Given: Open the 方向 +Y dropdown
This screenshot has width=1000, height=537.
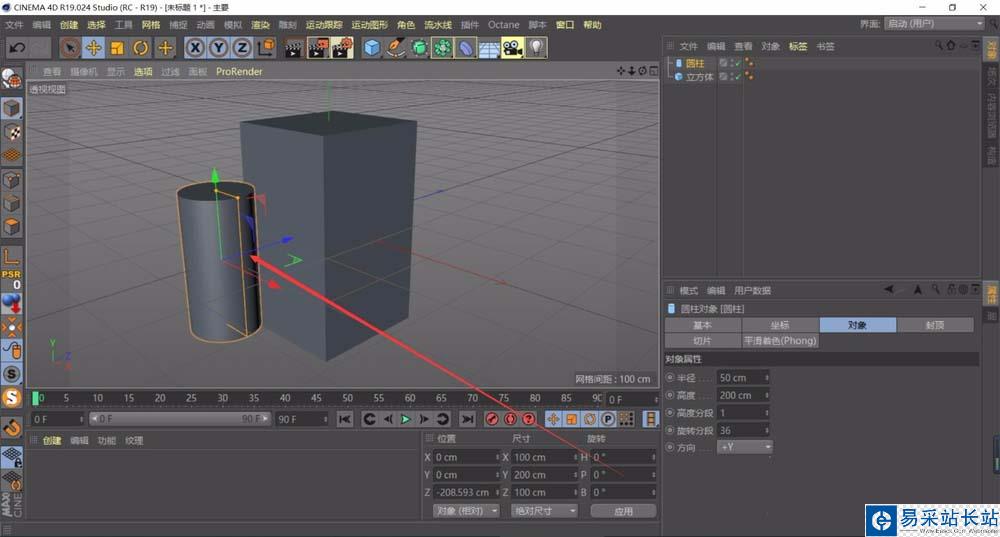Looking at the screenshot, I should pyautogui.click(x=745, y=447).
